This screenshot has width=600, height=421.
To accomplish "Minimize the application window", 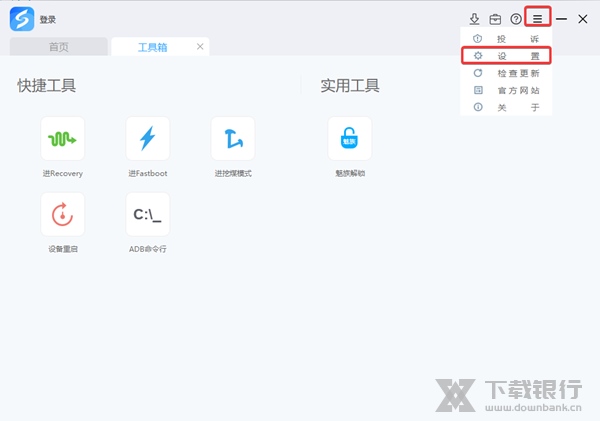I will (562, 19).
